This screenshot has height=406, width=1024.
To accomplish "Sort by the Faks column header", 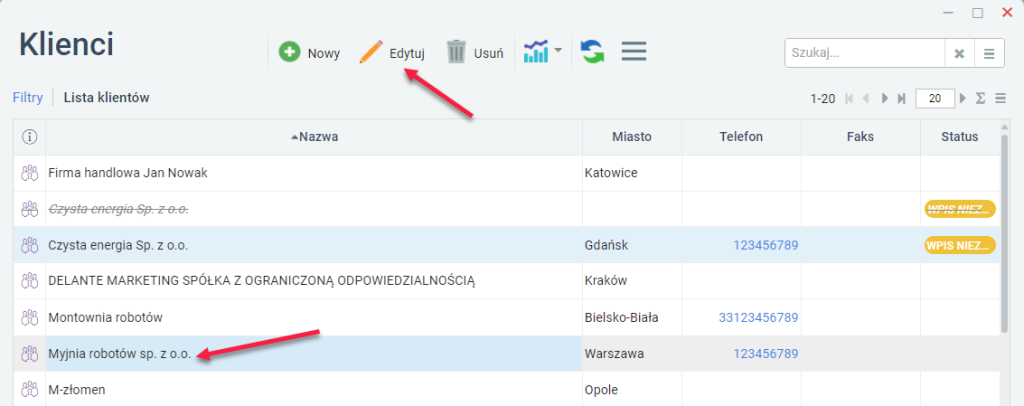I will pos(861,137).
